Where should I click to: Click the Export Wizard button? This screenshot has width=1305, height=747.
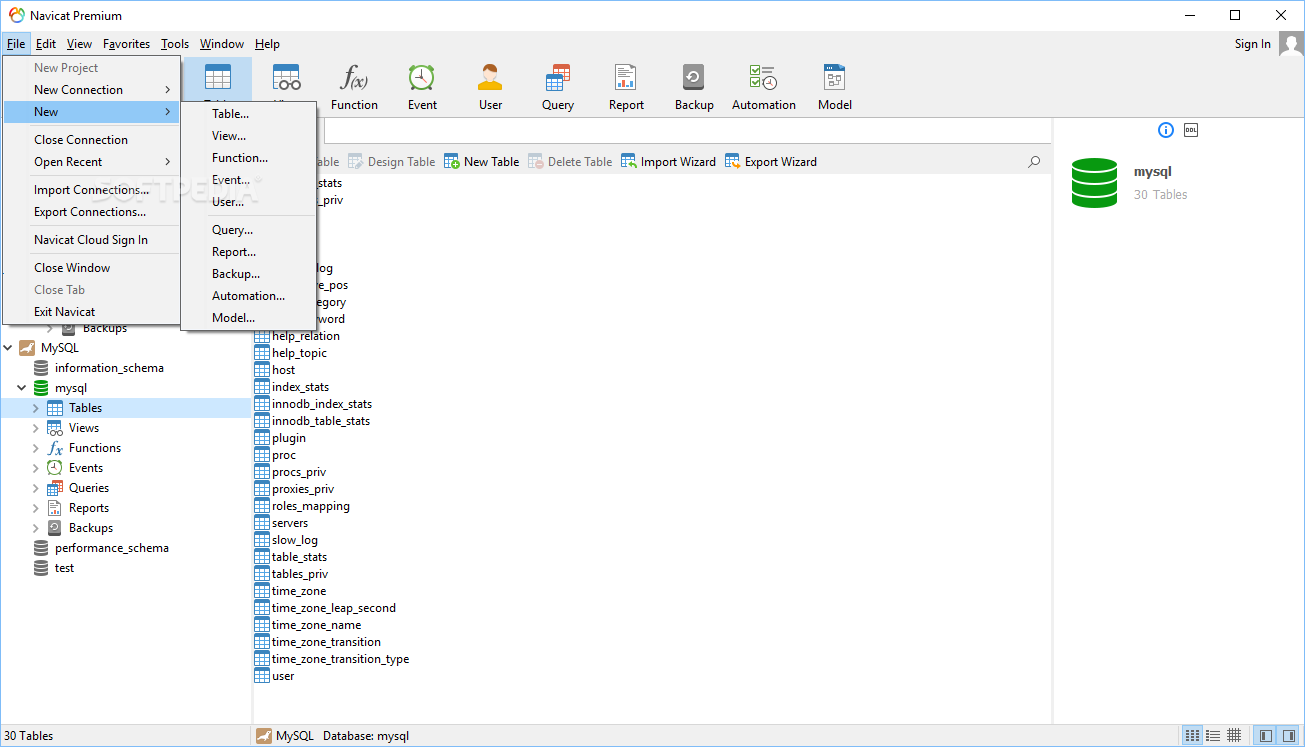[771, 161]
